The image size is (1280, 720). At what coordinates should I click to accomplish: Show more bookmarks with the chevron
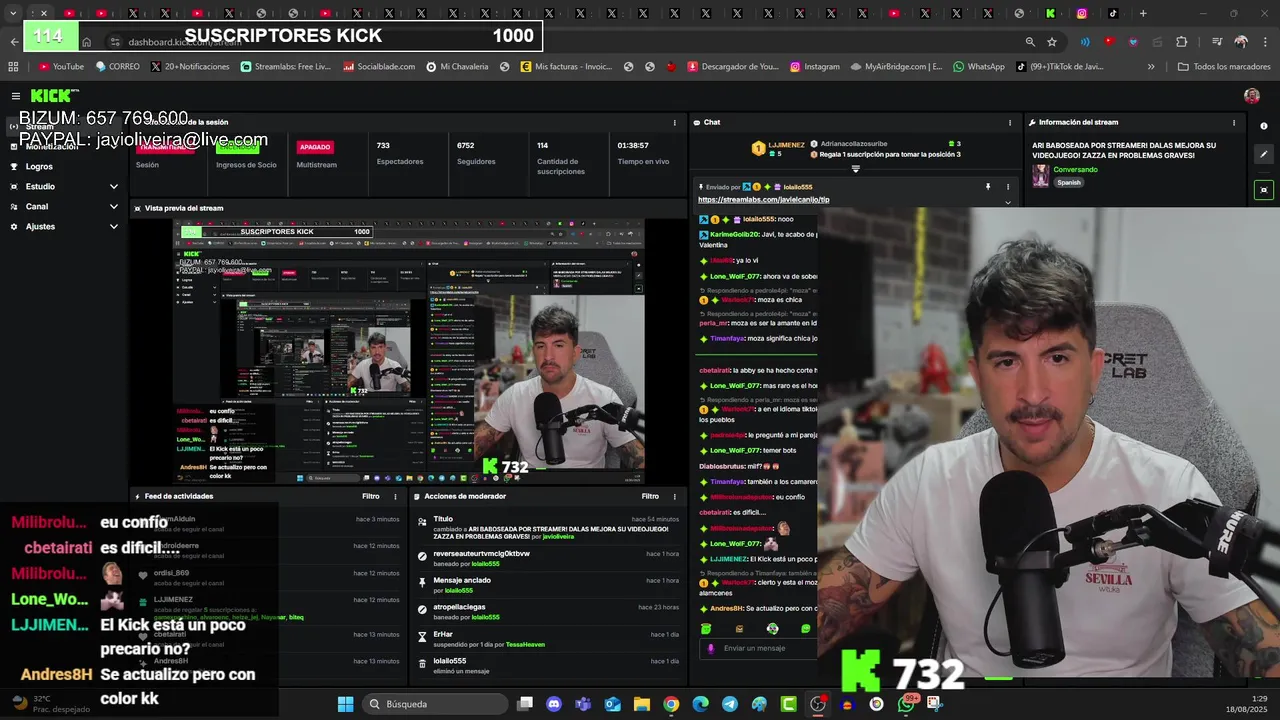pos(1151,67)
